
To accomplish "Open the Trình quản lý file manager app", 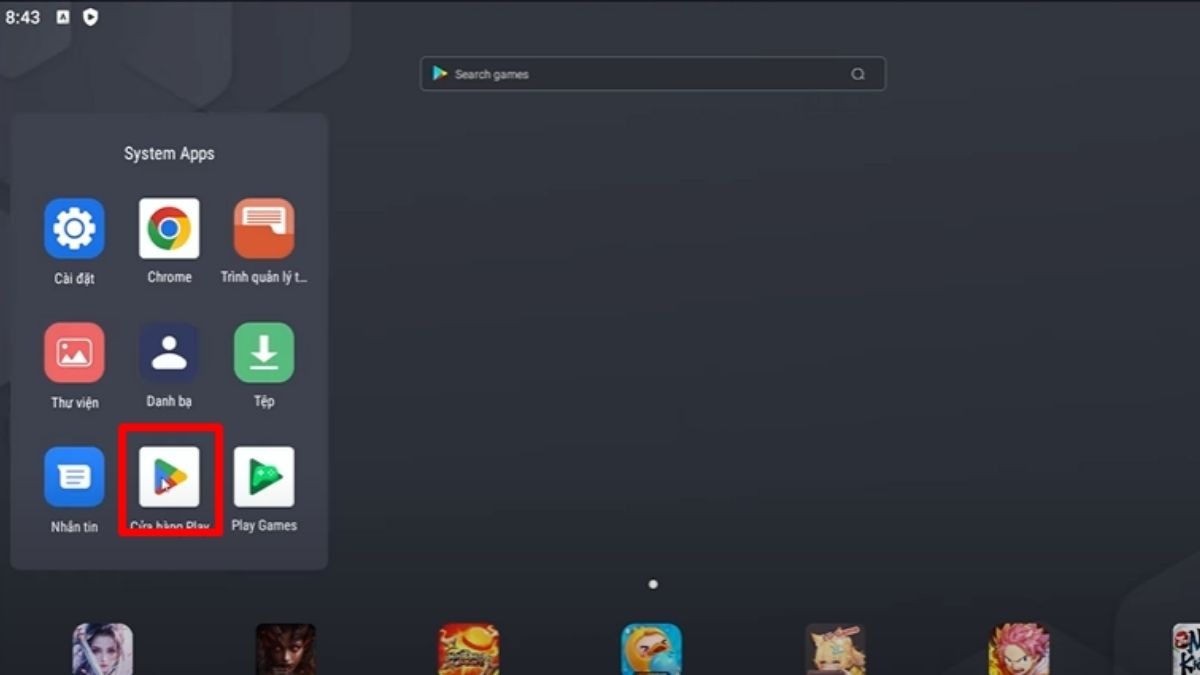I will (x=264, y=229).
